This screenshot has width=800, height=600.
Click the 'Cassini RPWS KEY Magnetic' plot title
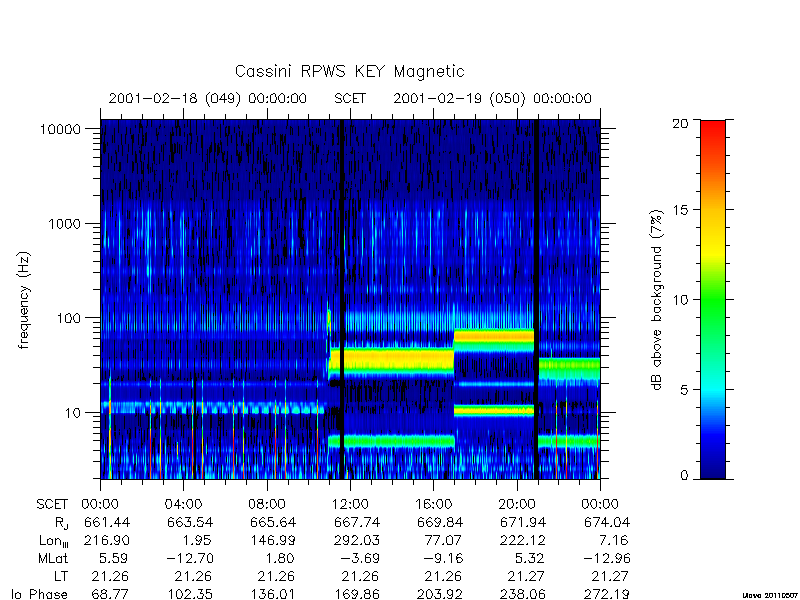tap(349, 71)
